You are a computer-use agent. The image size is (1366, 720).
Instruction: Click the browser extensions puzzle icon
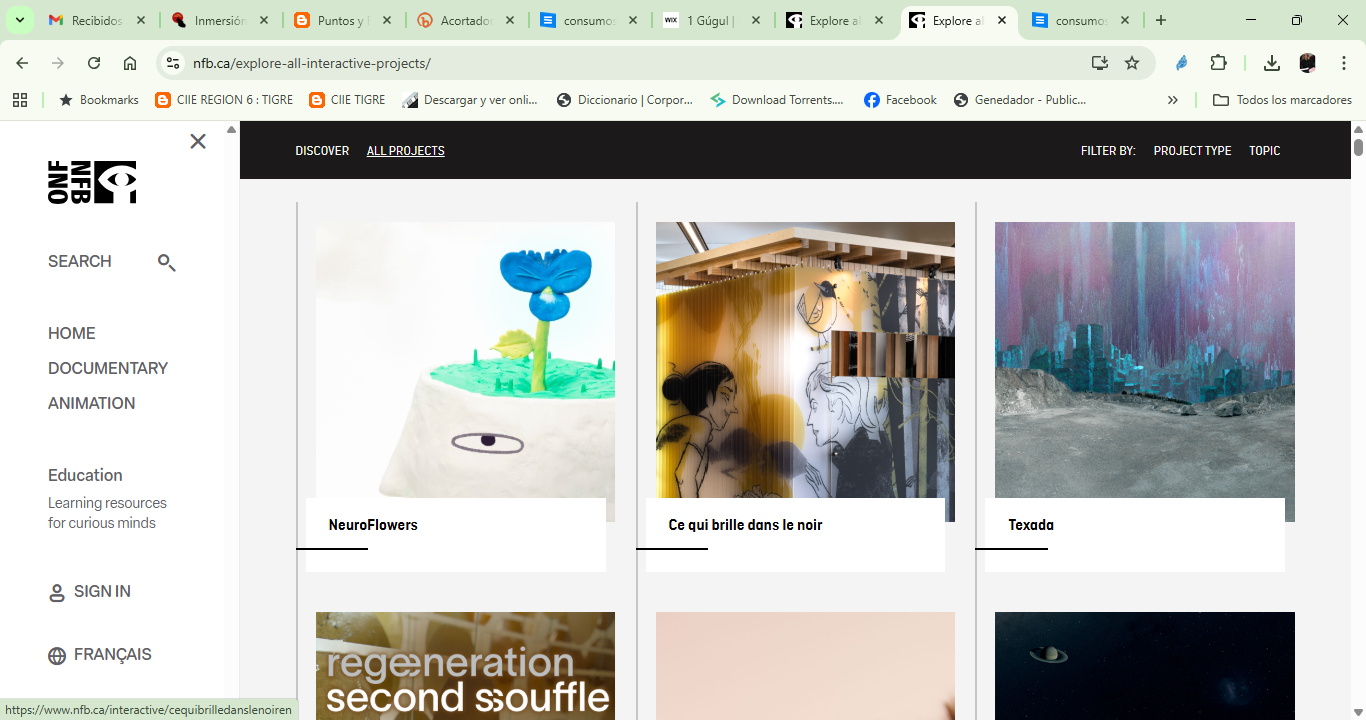coord(1219,62)
